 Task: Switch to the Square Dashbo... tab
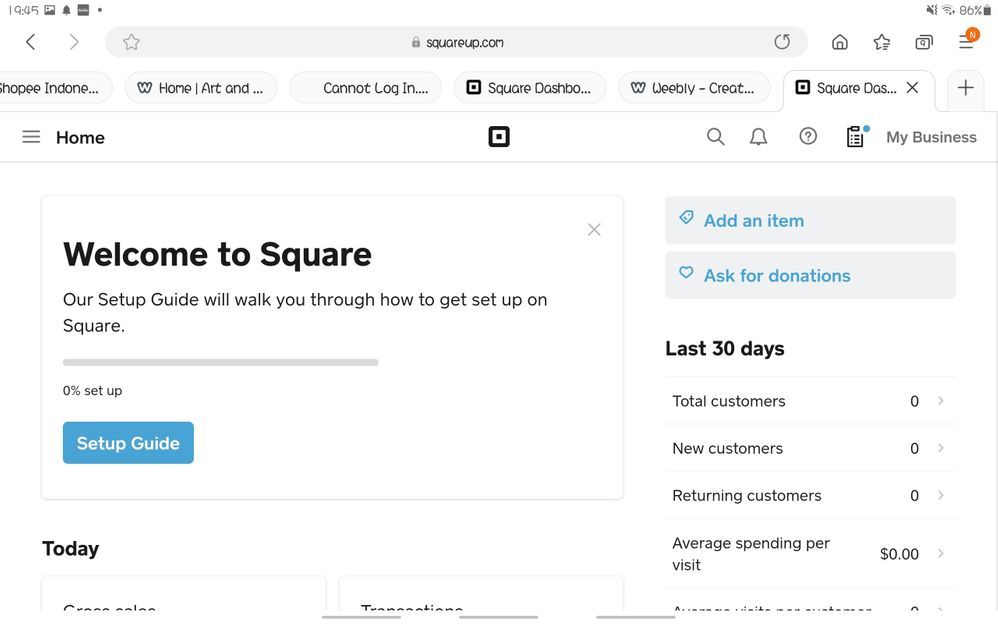click(x=530, y=88)
